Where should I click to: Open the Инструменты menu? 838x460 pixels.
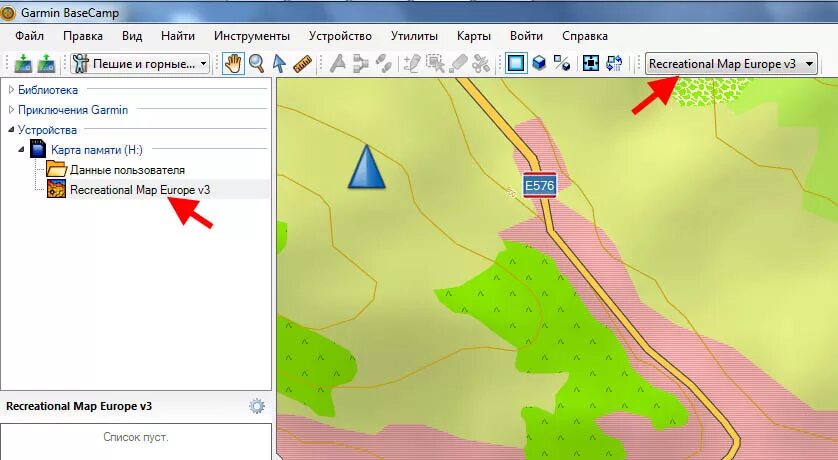pos(252,36)
